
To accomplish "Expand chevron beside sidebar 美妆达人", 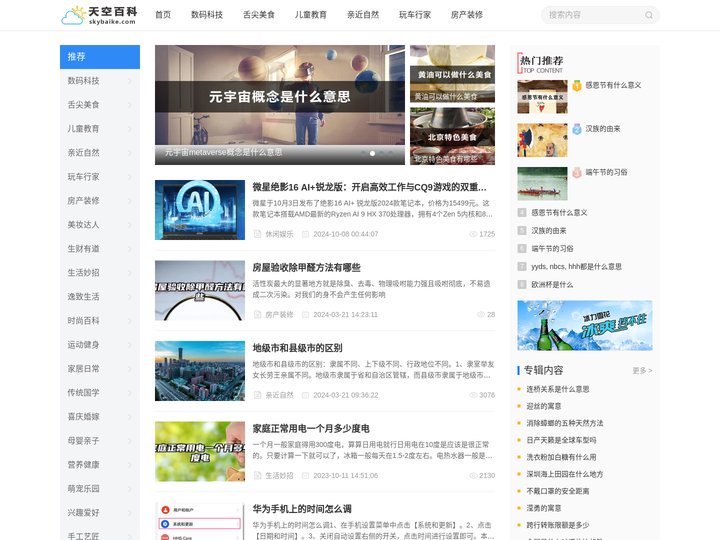I will coord(130,225).
